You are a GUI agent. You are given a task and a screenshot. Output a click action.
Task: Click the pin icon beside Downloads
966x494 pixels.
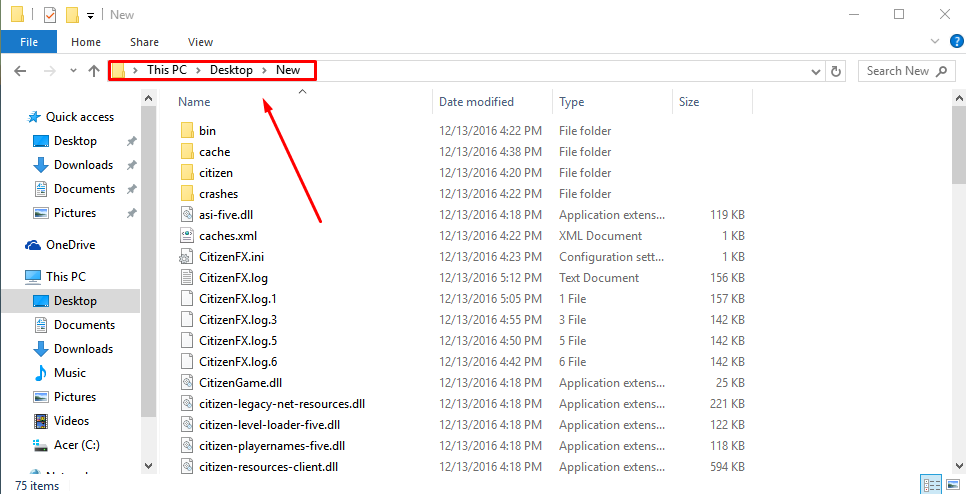131,165
